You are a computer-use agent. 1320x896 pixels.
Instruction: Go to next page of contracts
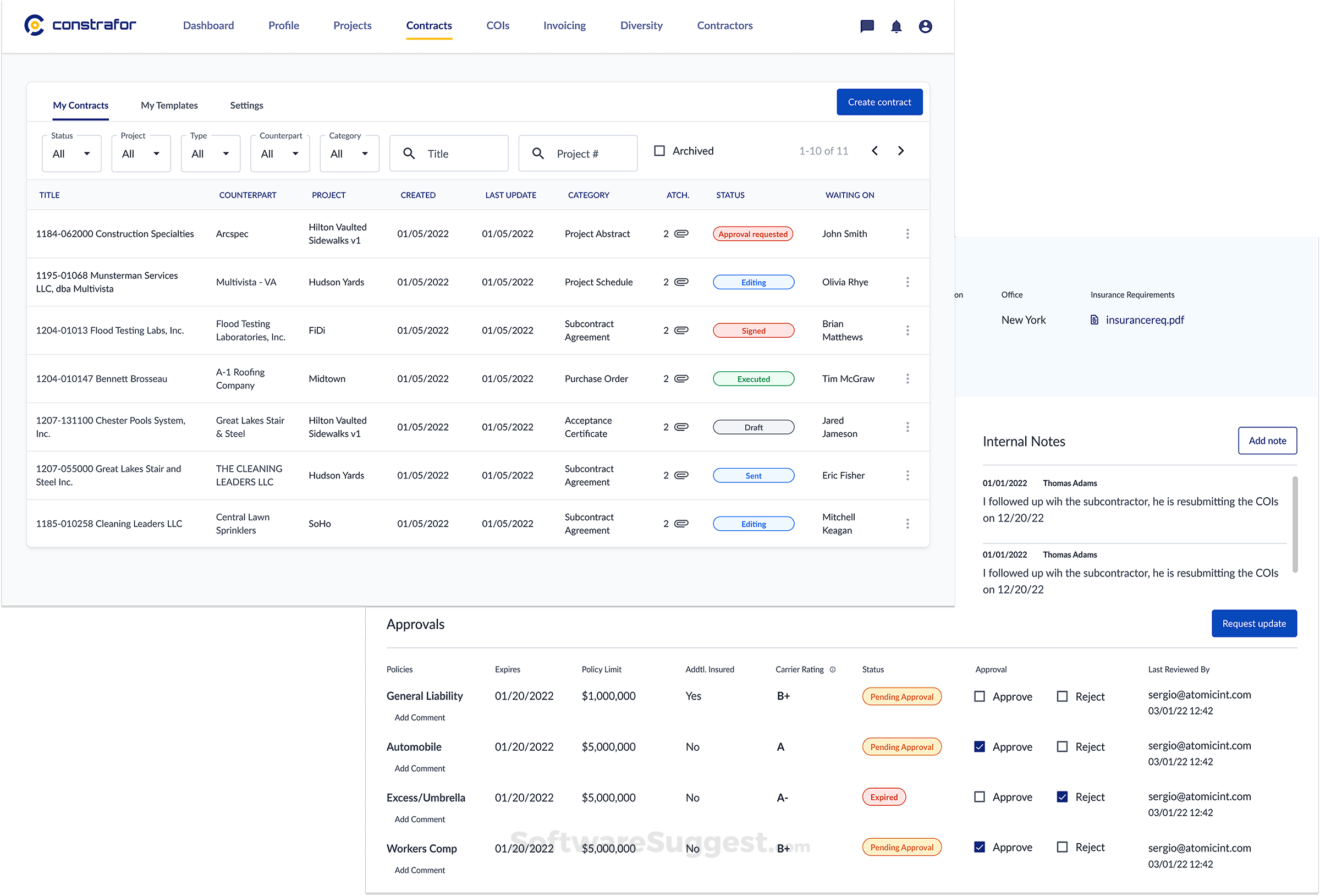(x=901, y=151)
